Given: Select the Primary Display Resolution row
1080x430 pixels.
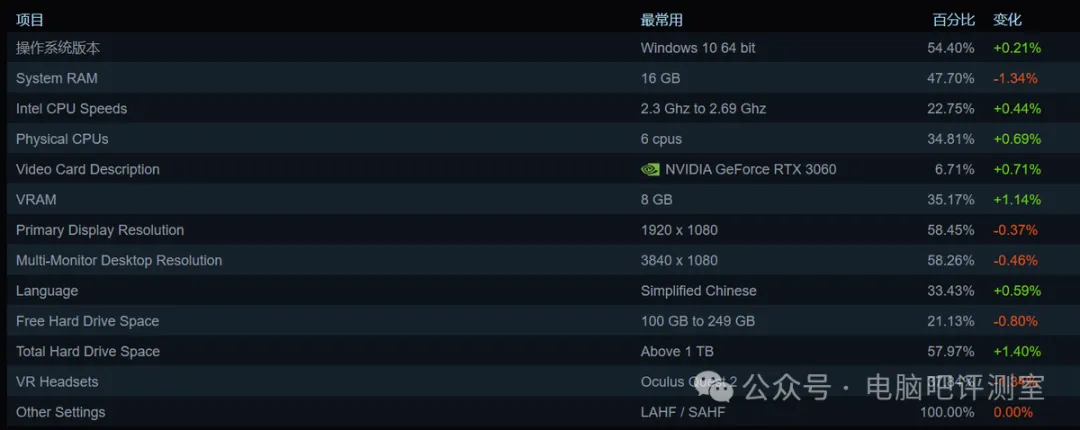Looking at the screenshot, I should [540, 229].
